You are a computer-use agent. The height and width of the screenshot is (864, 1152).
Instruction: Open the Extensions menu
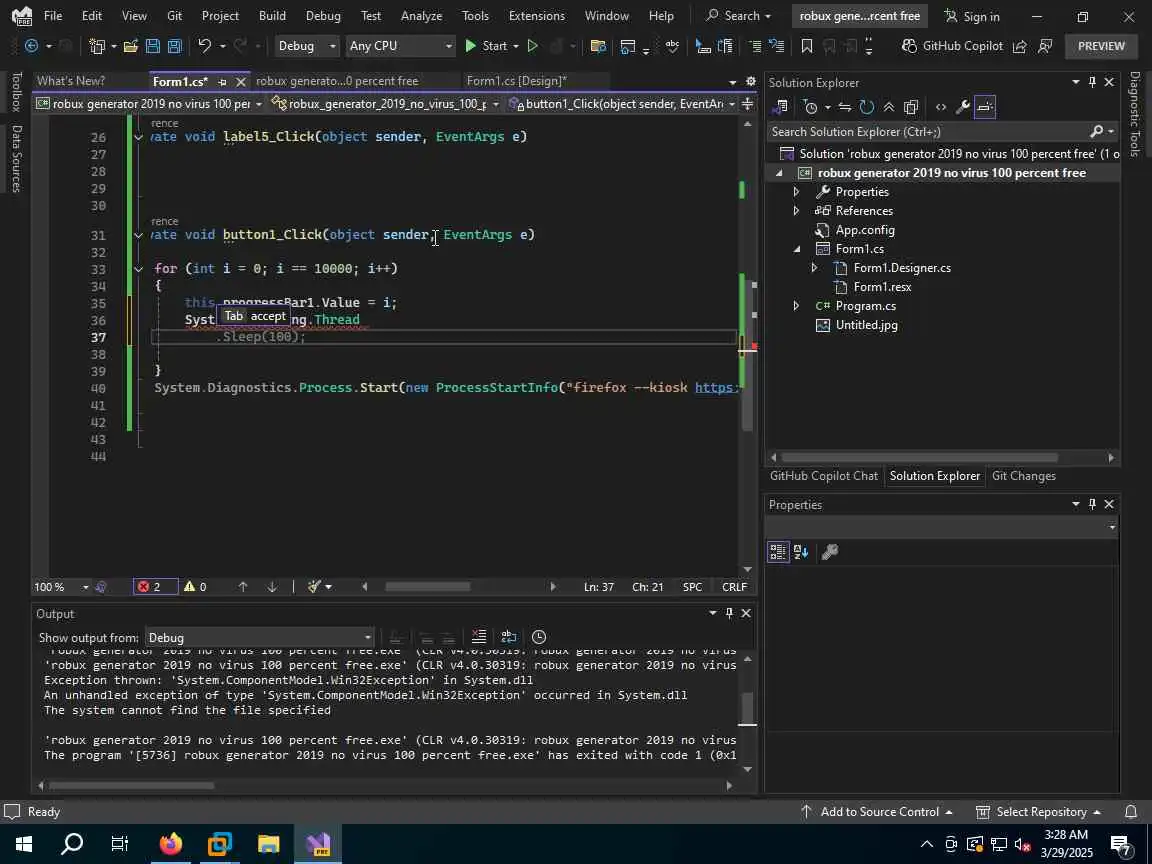[536, 15]
